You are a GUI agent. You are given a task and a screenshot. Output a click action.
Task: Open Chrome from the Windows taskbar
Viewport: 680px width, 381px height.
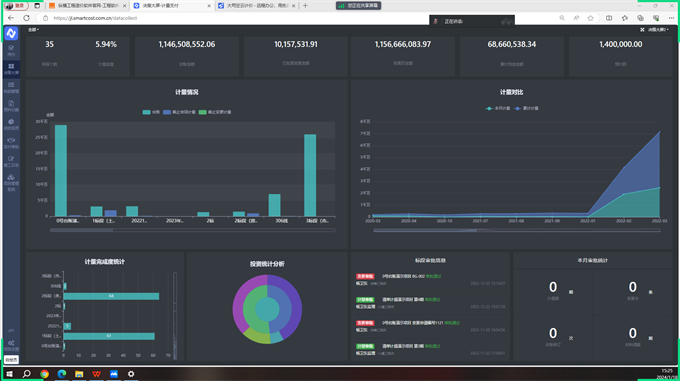point(44,374)
